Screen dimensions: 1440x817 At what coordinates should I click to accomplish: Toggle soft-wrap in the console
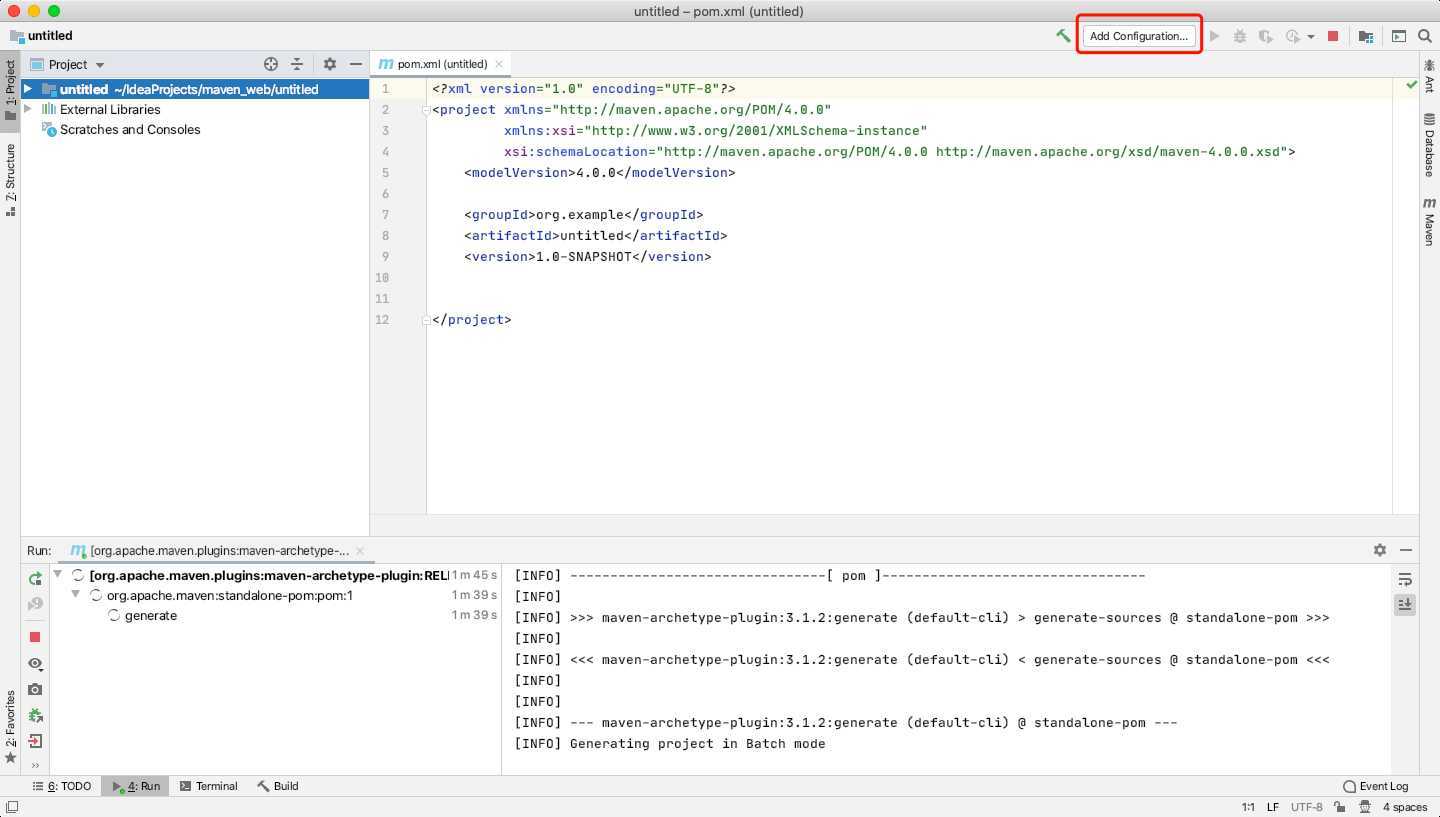tap(1405, 579)
